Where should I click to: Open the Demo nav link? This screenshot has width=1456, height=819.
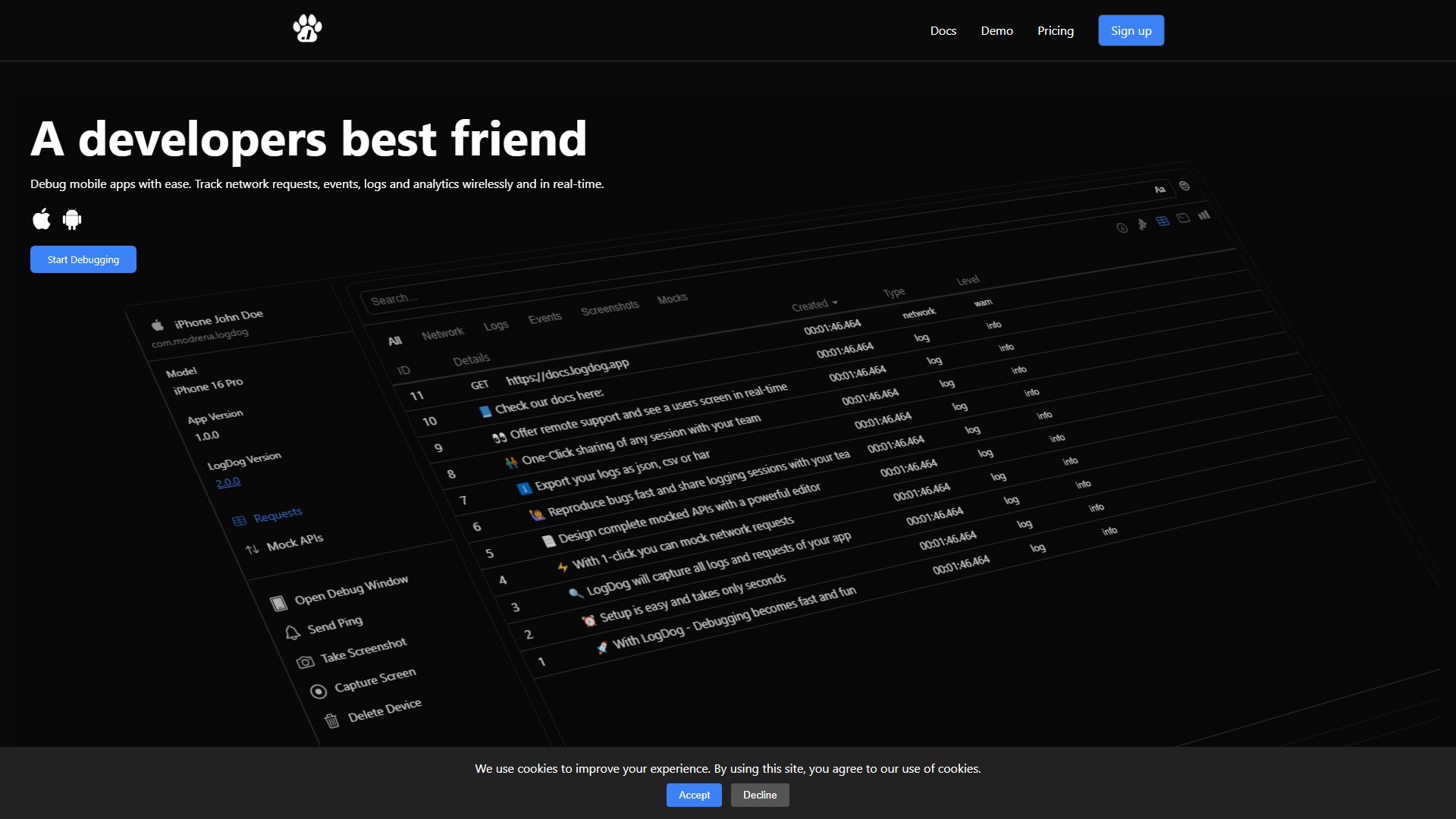point(996,30)
